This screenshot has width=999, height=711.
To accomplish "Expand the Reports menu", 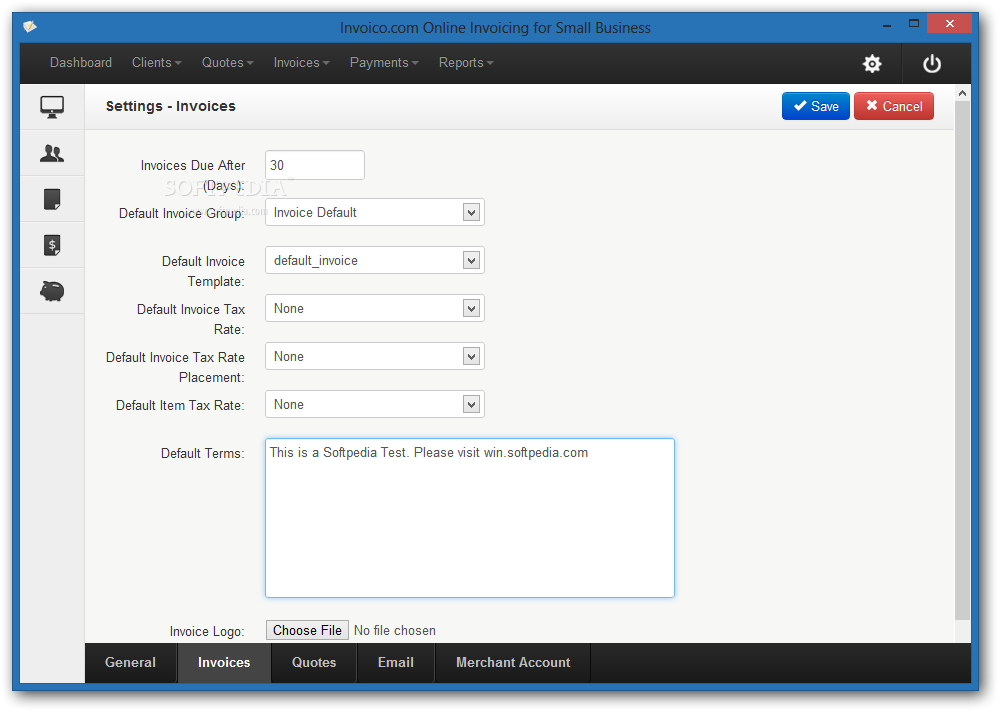I will [466, 62].
